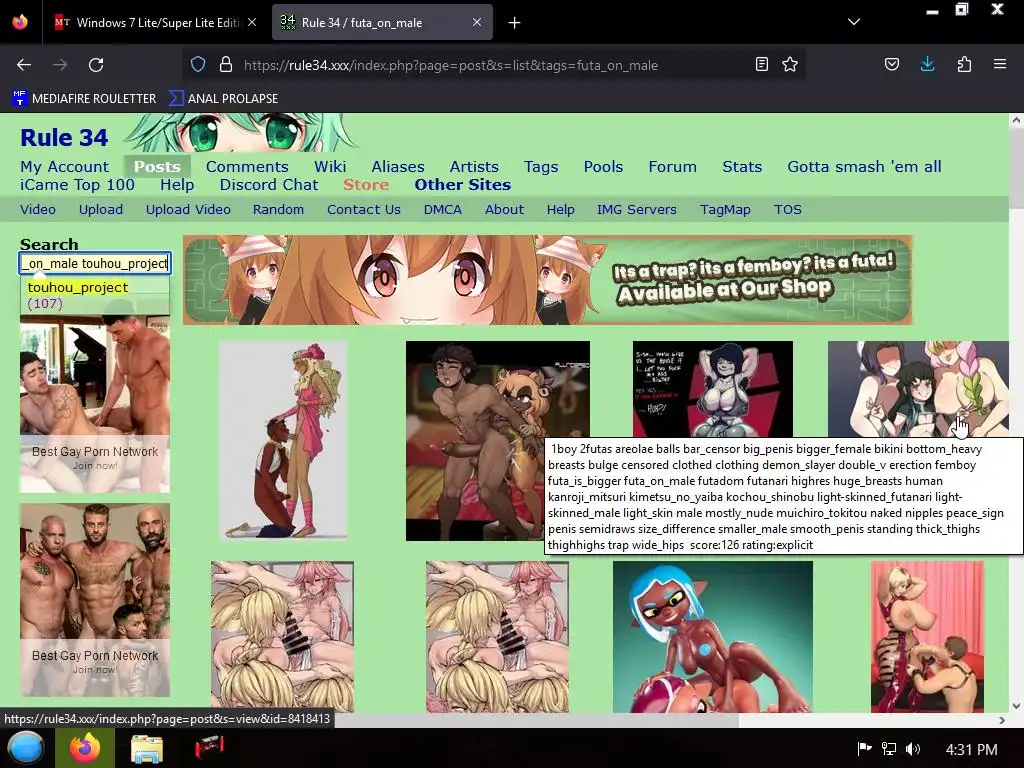Viewport: 1024px width, 768px height.
Task: Open the TOS link
Action: 788,210
